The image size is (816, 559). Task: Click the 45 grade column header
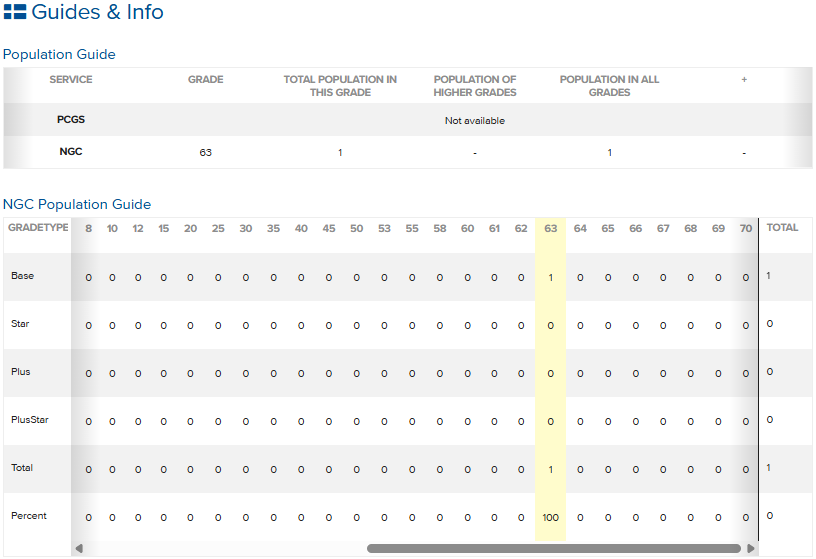(329, 228)
